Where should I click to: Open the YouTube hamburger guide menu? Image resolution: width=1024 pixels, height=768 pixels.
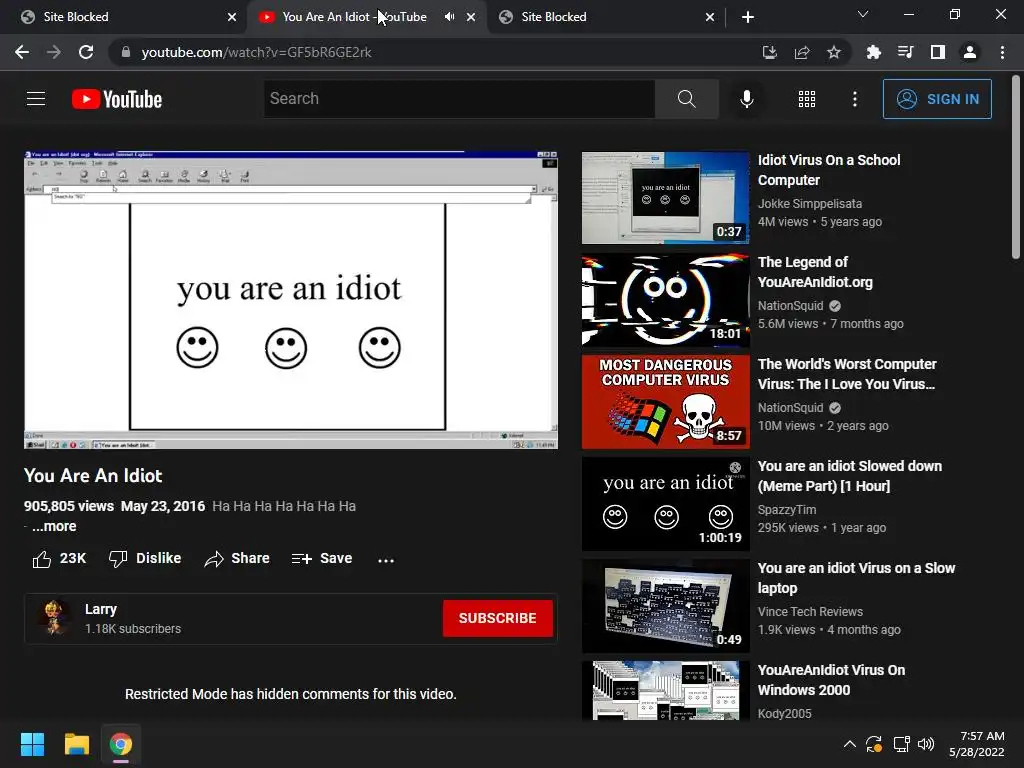[x=36, y=99]
